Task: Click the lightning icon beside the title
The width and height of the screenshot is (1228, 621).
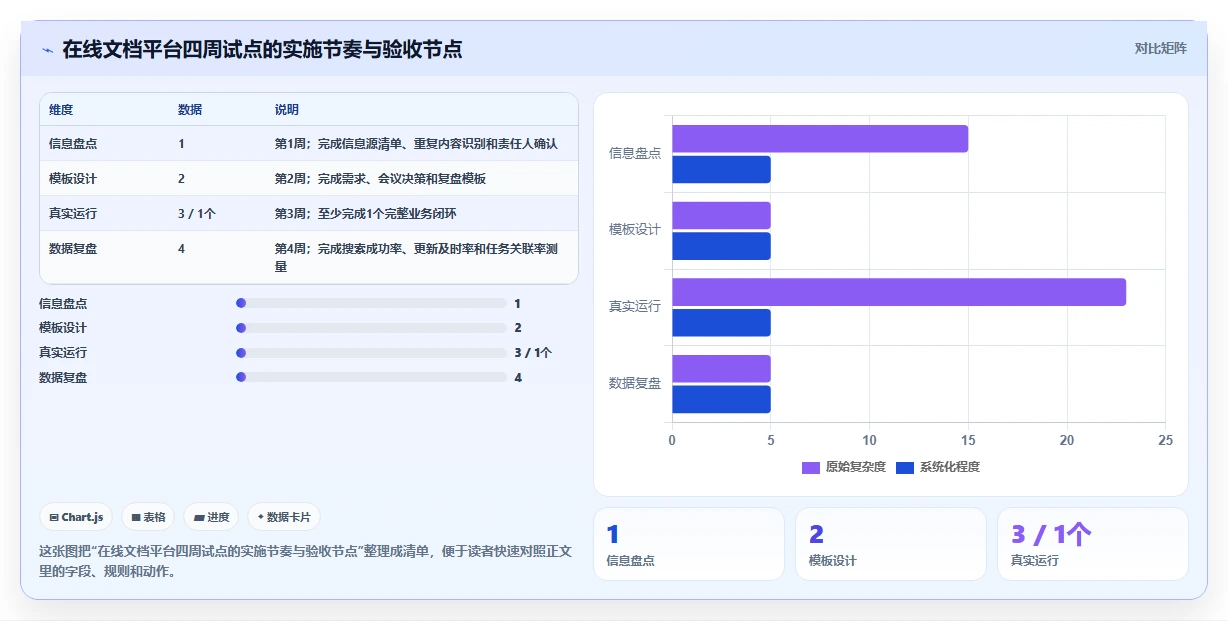Action: tap(48, 50)
